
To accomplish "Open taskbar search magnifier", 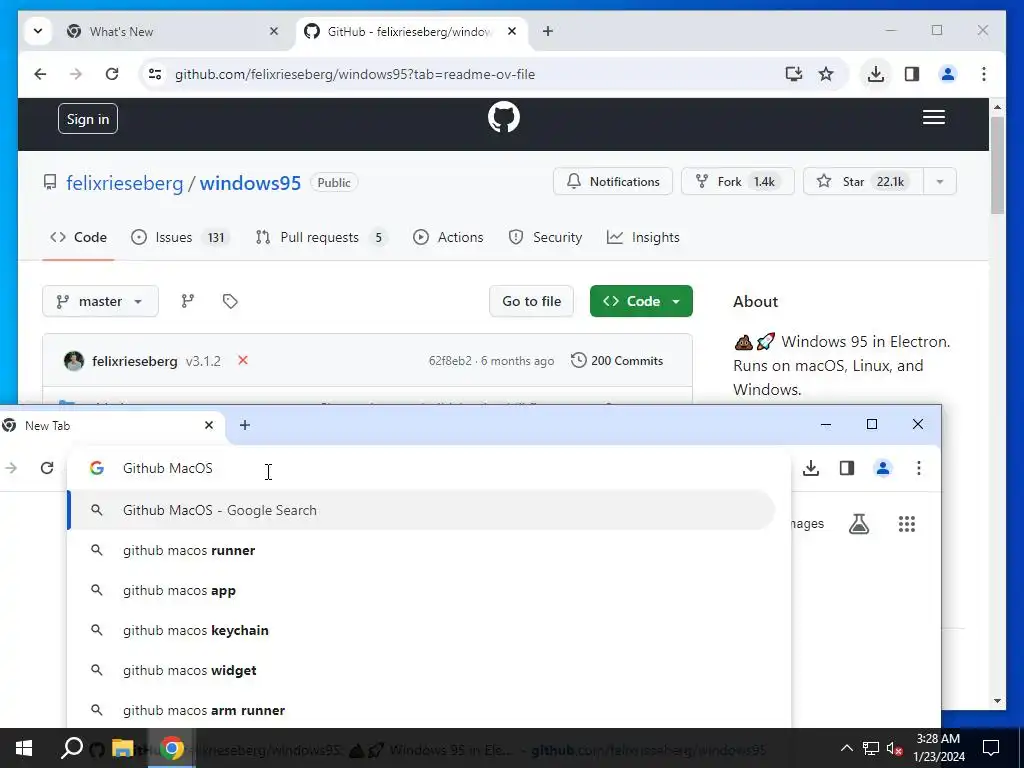I will pyautogui.click(x=71, y=748).
